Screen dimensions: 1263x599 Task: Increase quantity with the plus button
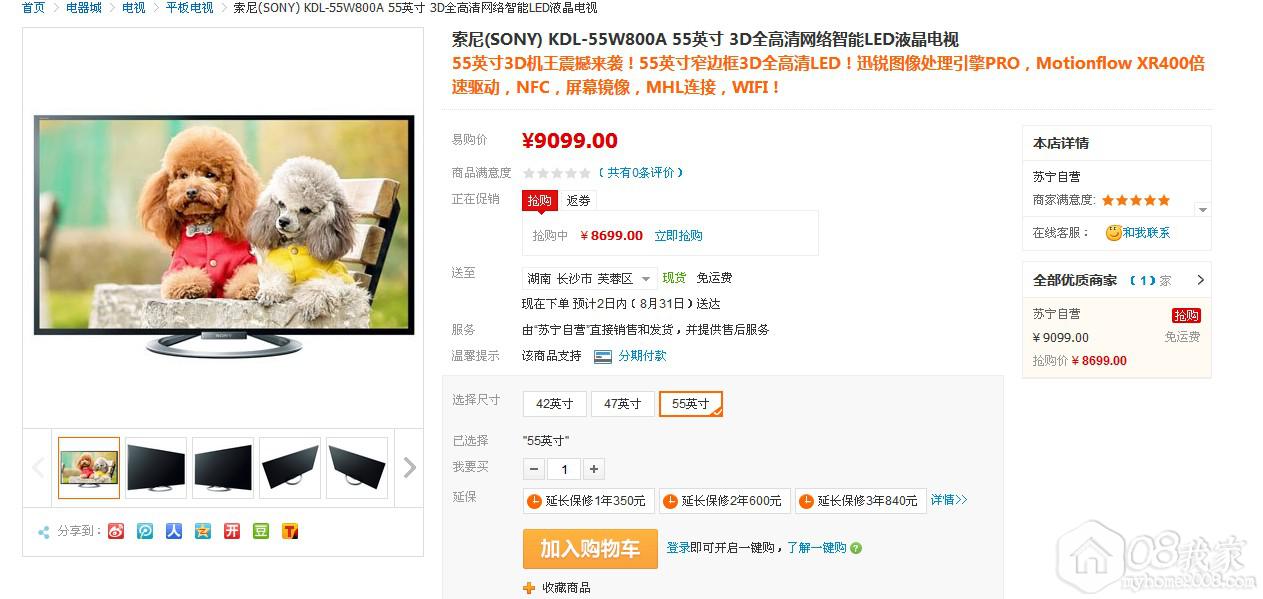594,469
